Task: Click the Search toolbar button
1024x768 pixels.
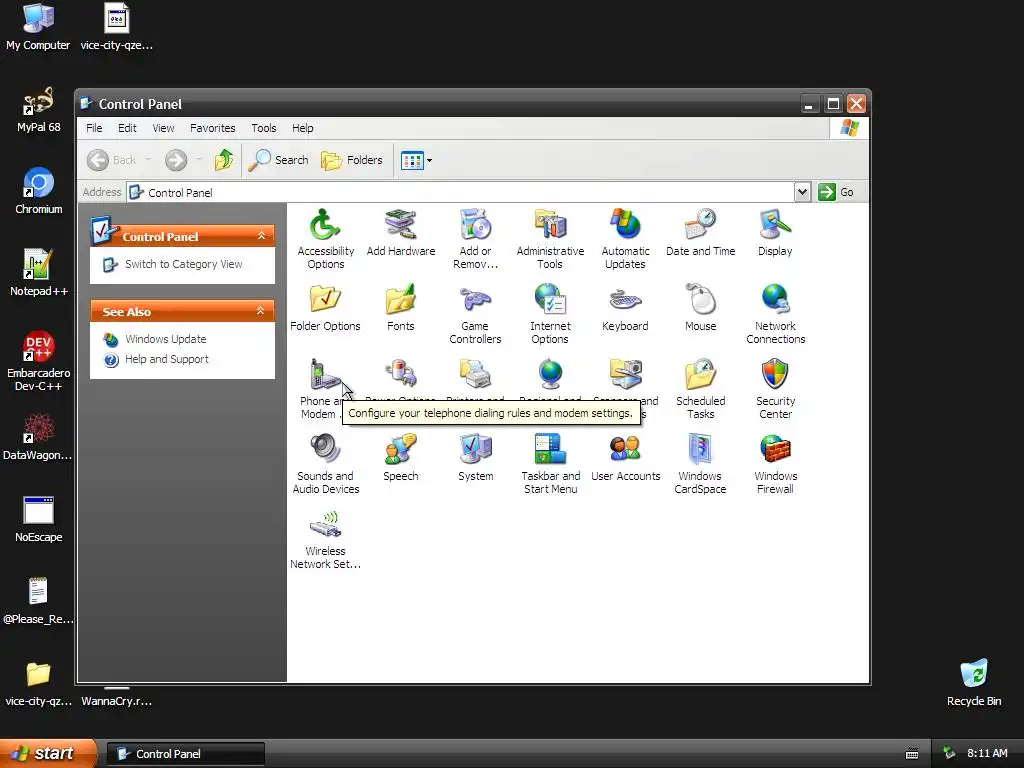Action: tap(279, 160)
